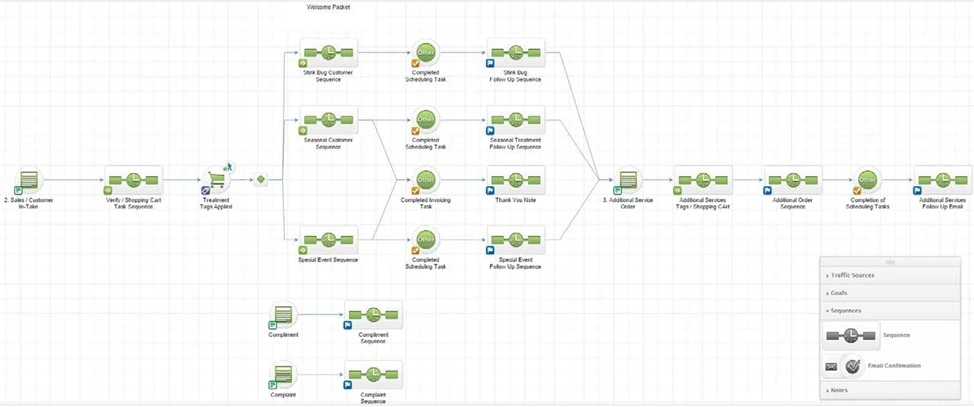Open the Special Event Sequence node
Viewport: 974px width, 407px height.
click(329, 240)
